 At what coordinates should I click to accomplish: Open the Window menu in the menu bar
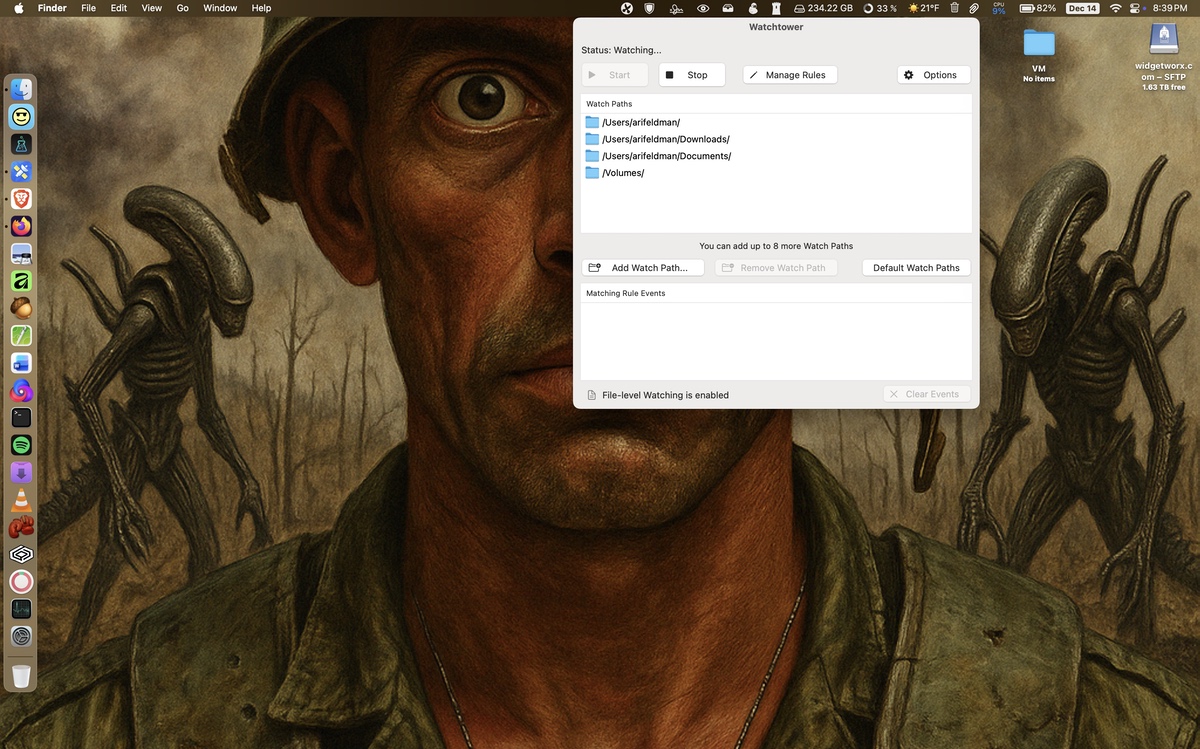tap(220, 8)
